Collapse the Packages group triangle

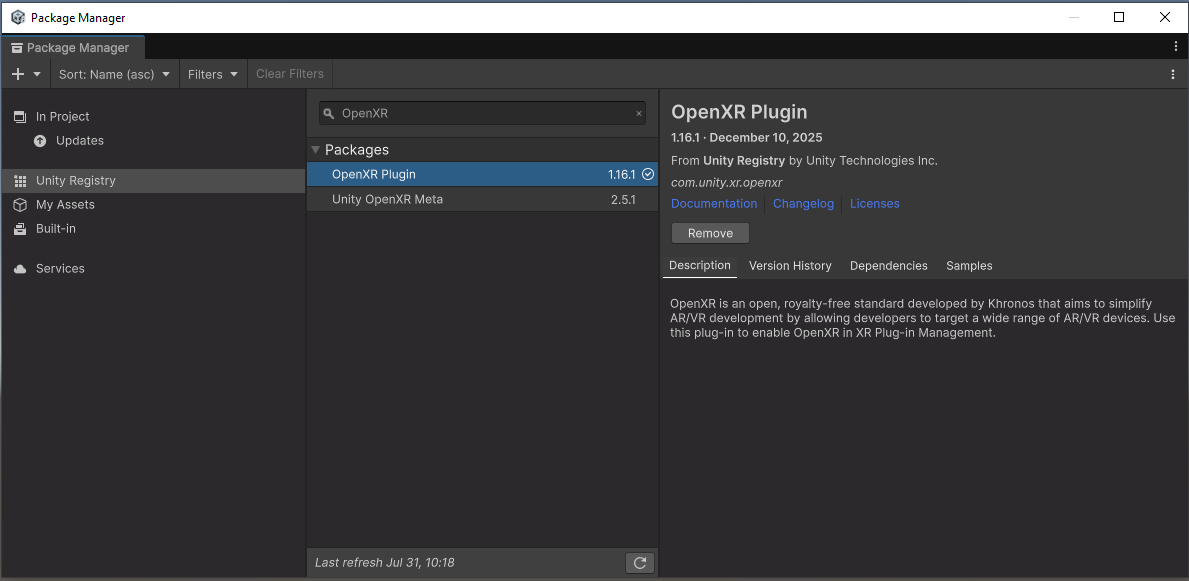(x=315, y=149)
